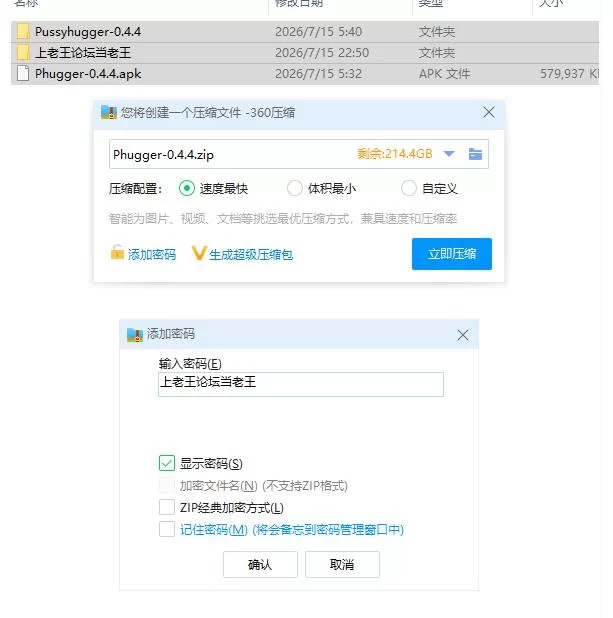The height and width of the screenshot is (618, 613).
Task: Click the V icon of 生成超级压缩包
Action: click(199, 253)
